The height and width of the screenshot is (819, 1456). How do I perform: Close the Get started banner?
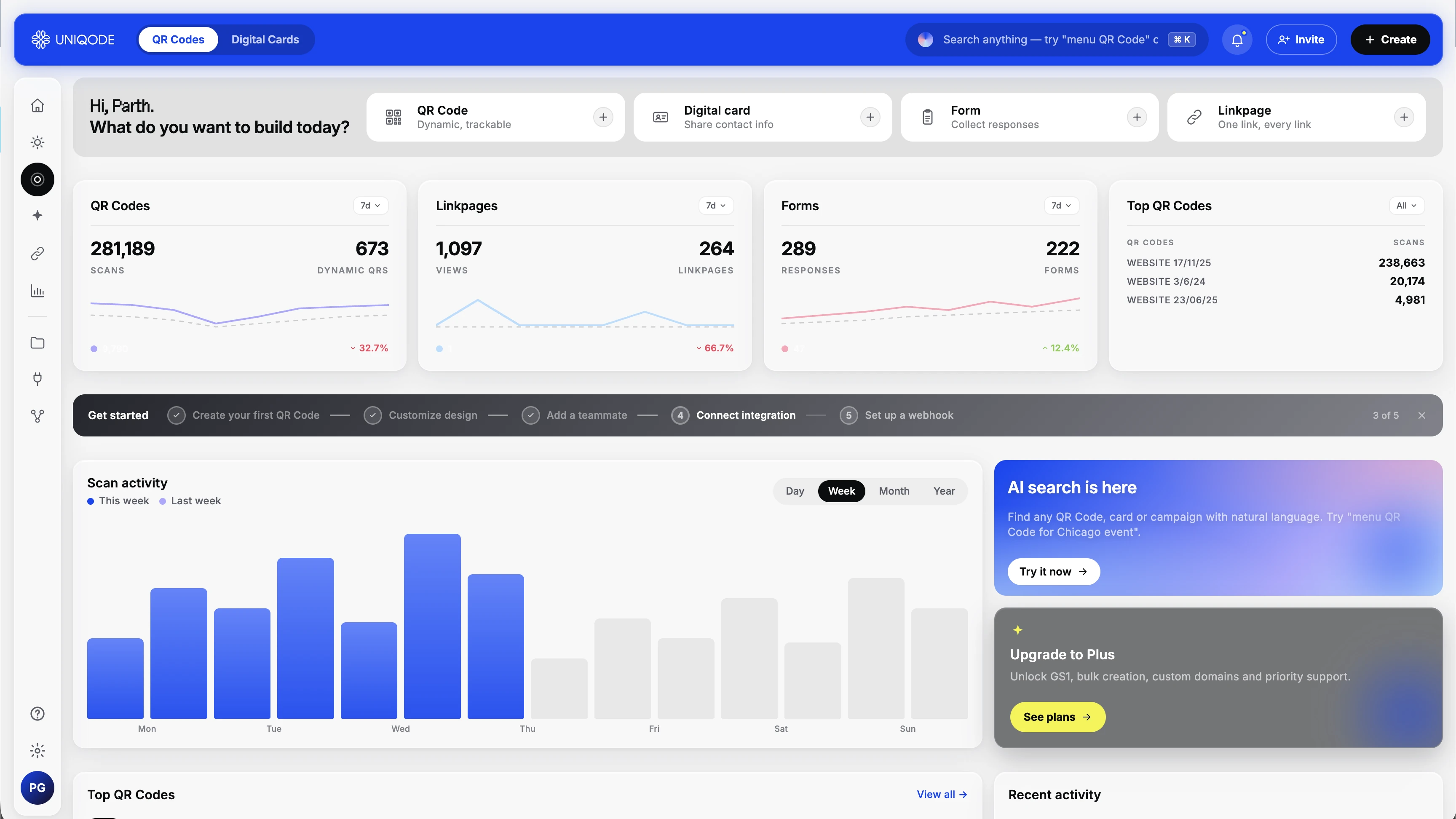1421,415
